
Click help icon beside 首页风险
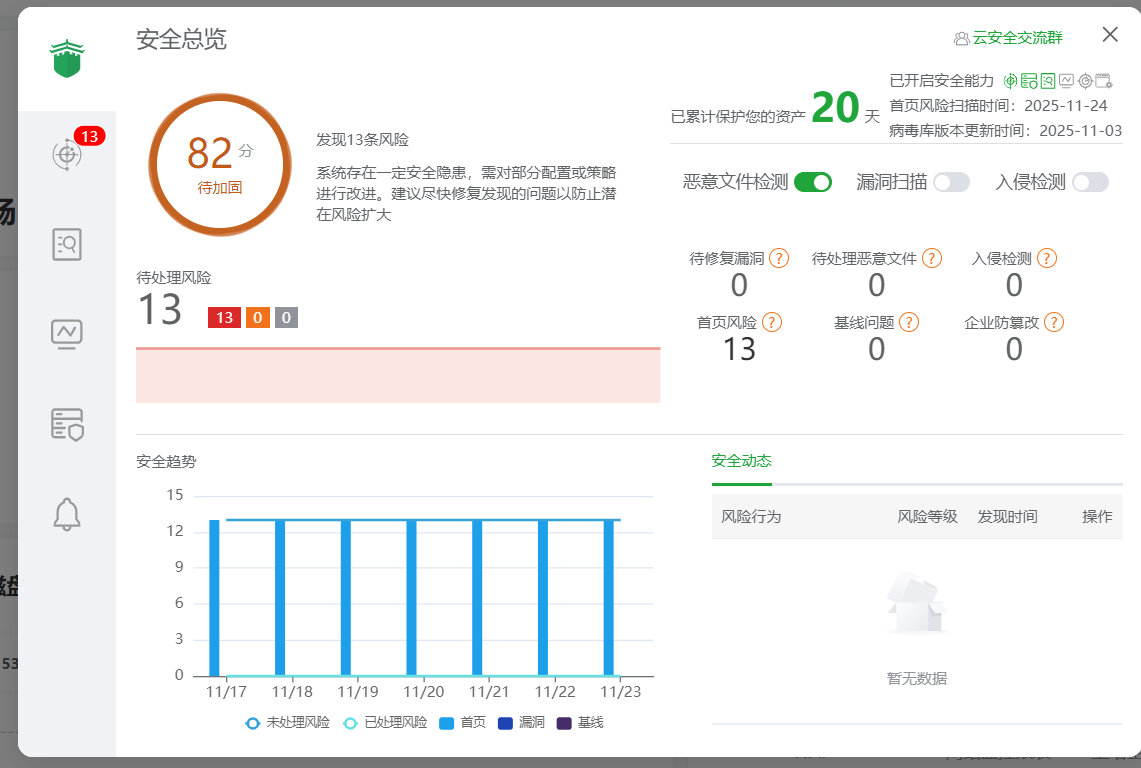click(x=772, y=322)
